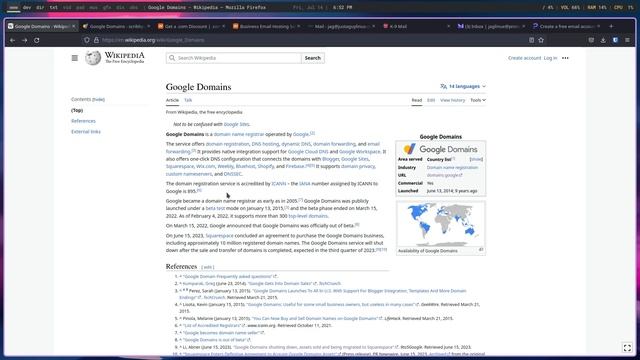640x360 pixels.
Task: Open Domain name registration link in infobox
Action: click(x=452, y=167)
